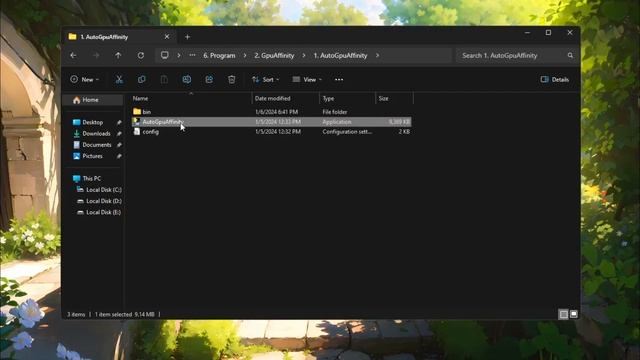Click config's Configuration settings type cell

pyautogui.click(x=347, y=132)
